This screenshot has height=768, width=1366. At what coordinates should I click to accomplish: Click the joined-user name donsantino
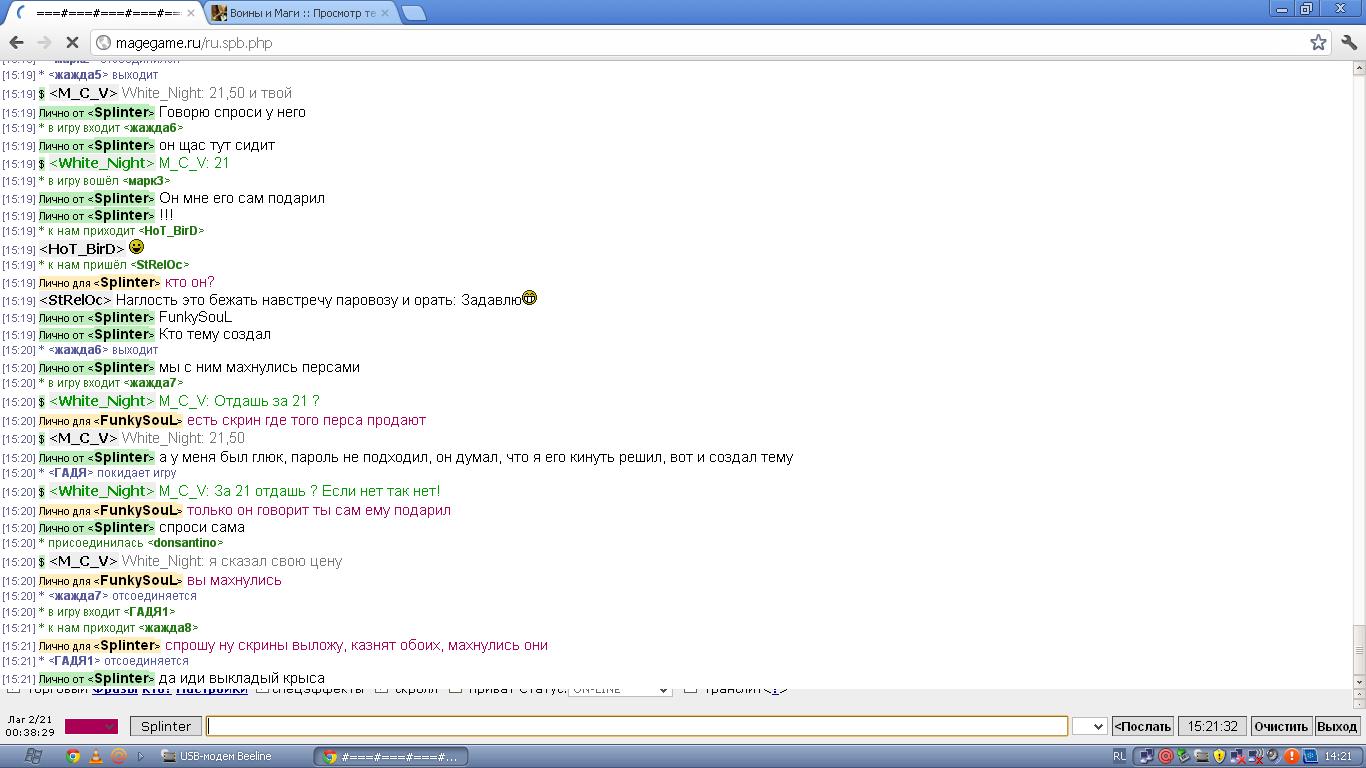185,543
